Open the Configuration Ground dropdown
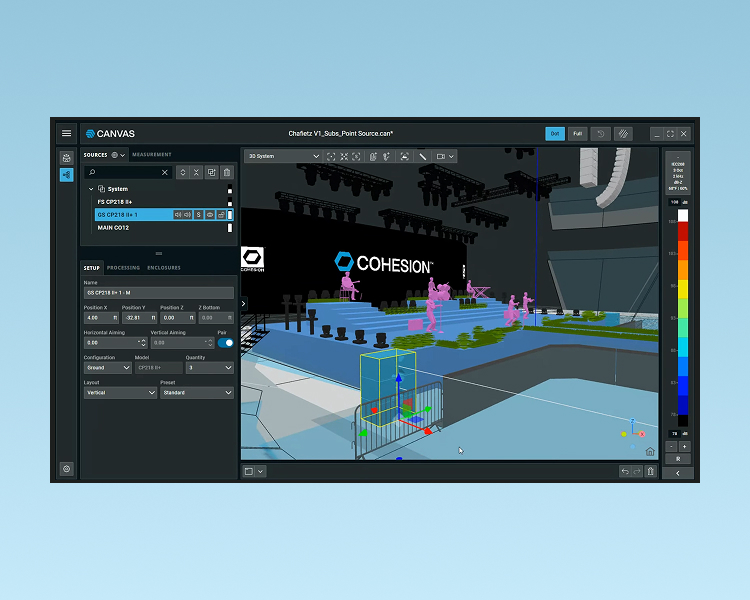The width and height of the screenshot is (750, 600). pyautogui.click(x=108, y=367)
